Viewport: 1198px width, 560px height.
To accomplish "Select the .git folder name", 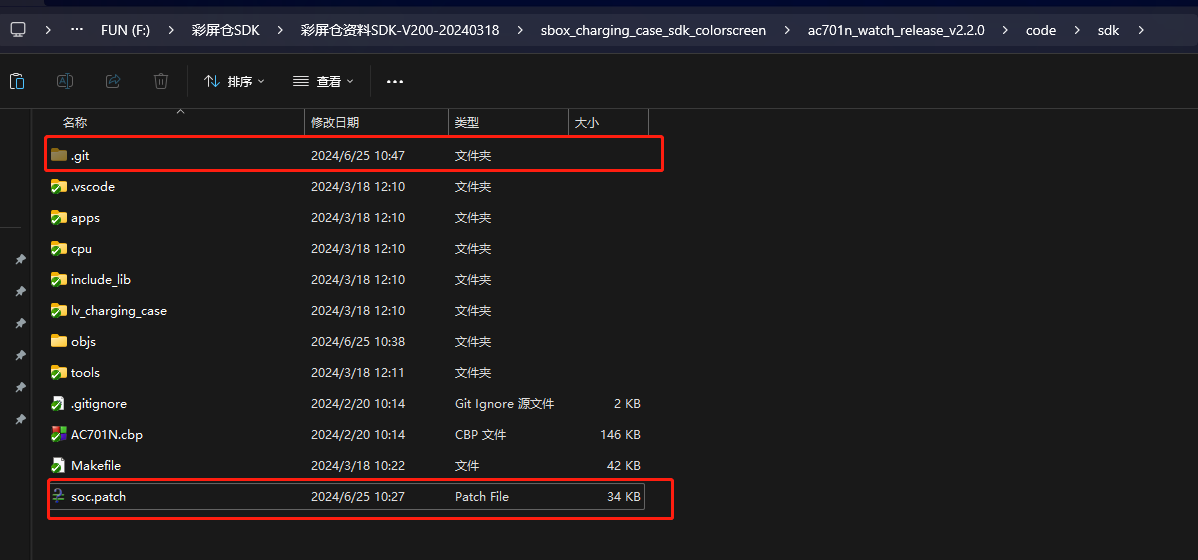I will [80, 155].
